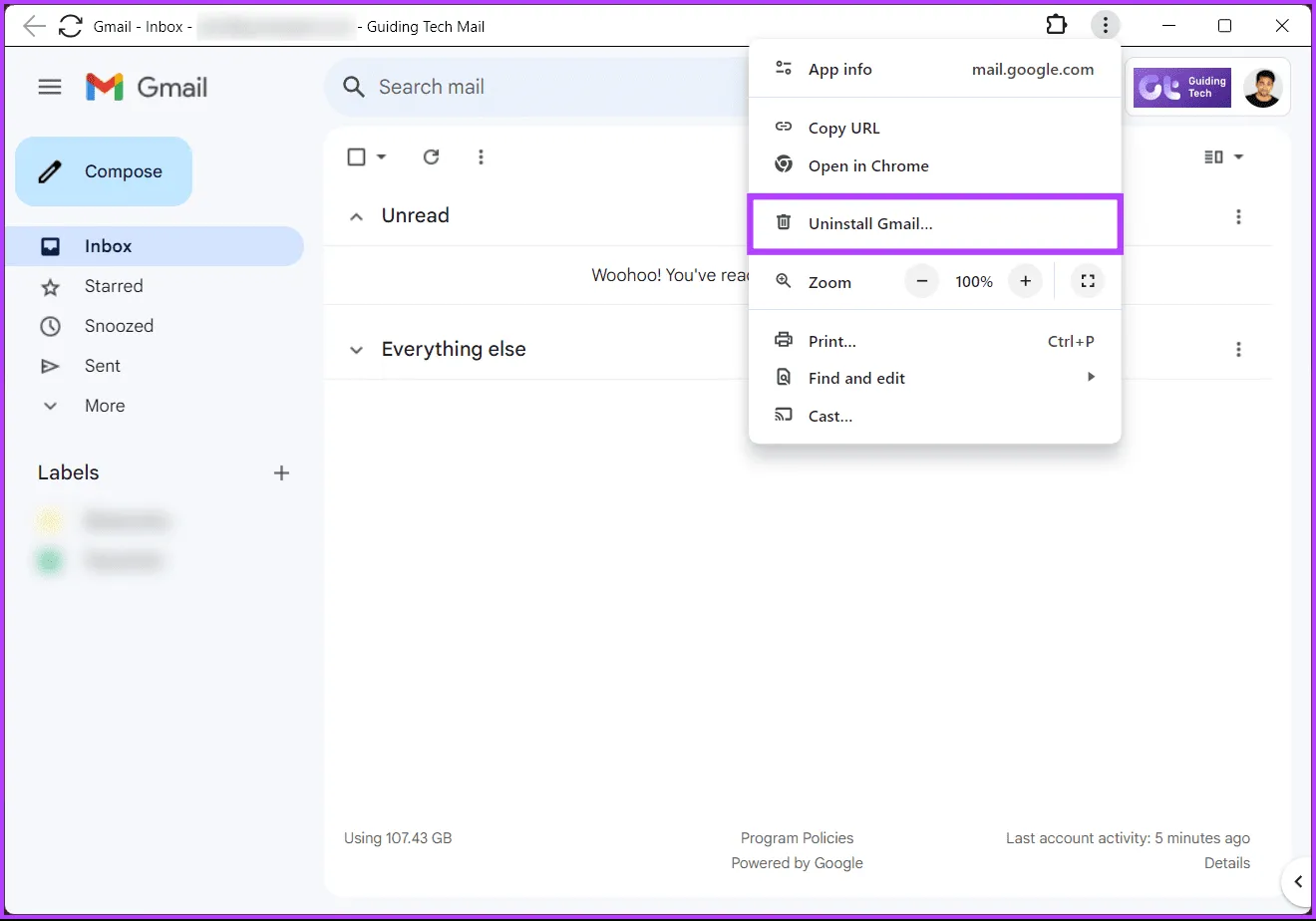
Task: Choose Open in Chrome menu item
Action: click(x=867, y=165)
